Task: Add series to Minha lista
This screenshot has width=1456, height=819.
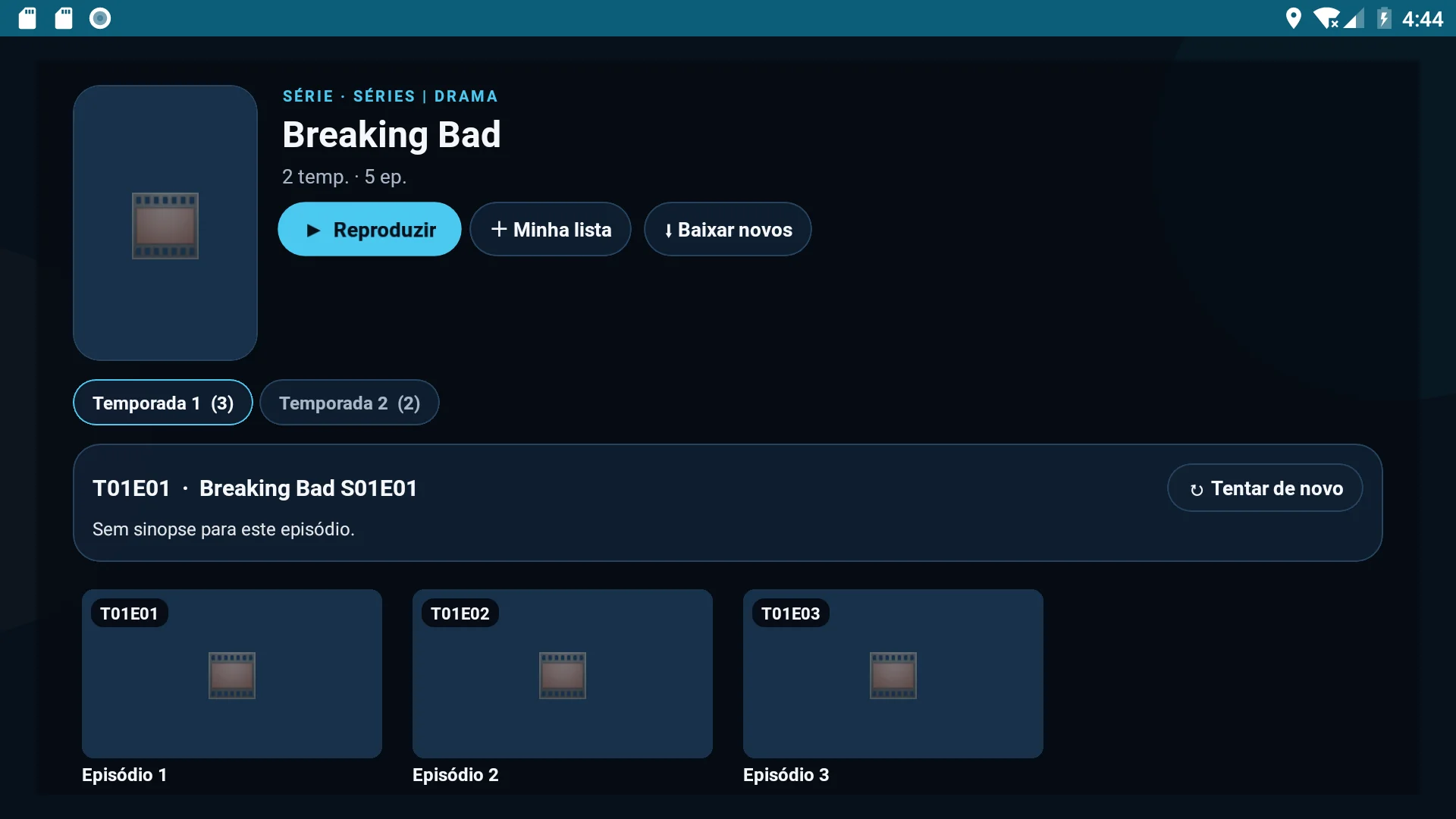Action: [551, 229]
